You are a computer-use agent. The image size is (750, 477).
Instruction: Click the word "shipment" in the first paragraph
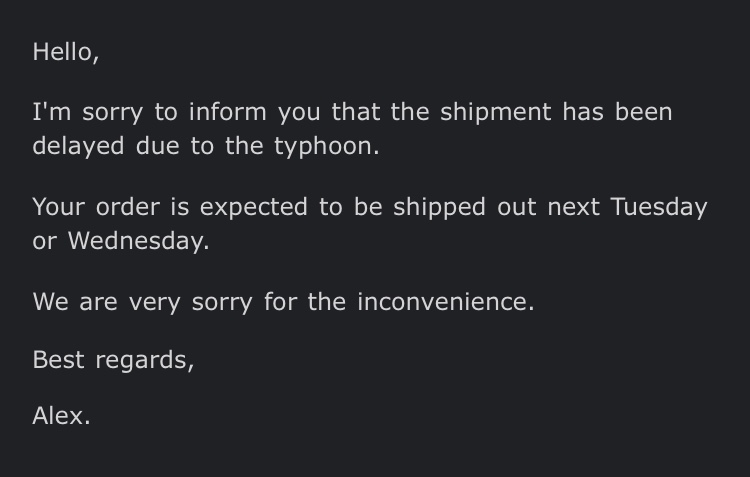coord(496,112)
